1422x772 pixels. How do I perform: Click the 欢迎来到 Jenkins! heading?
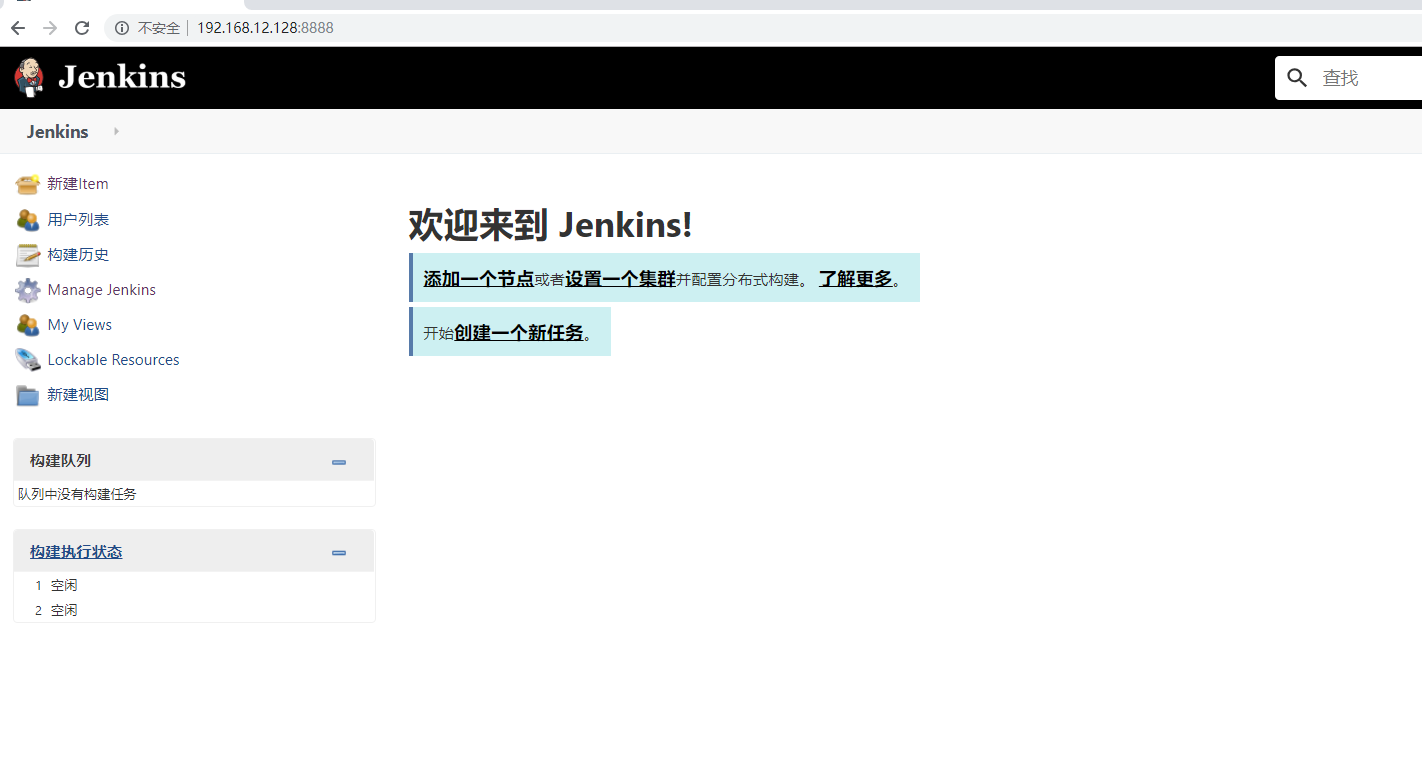550,225
